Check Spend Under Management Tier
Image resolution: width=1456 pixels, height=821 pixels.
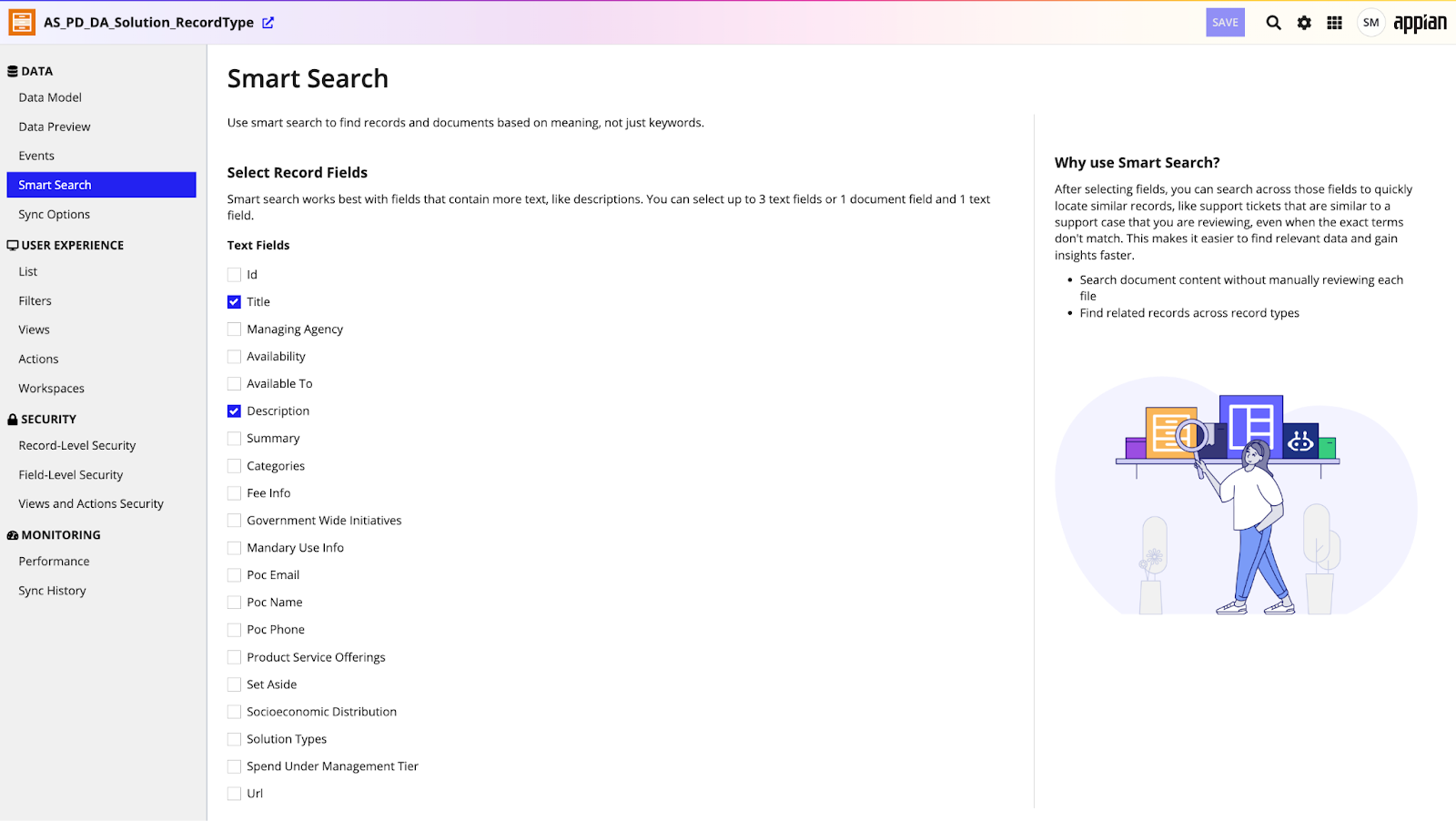pyautogui.click(x=234, y=765)
